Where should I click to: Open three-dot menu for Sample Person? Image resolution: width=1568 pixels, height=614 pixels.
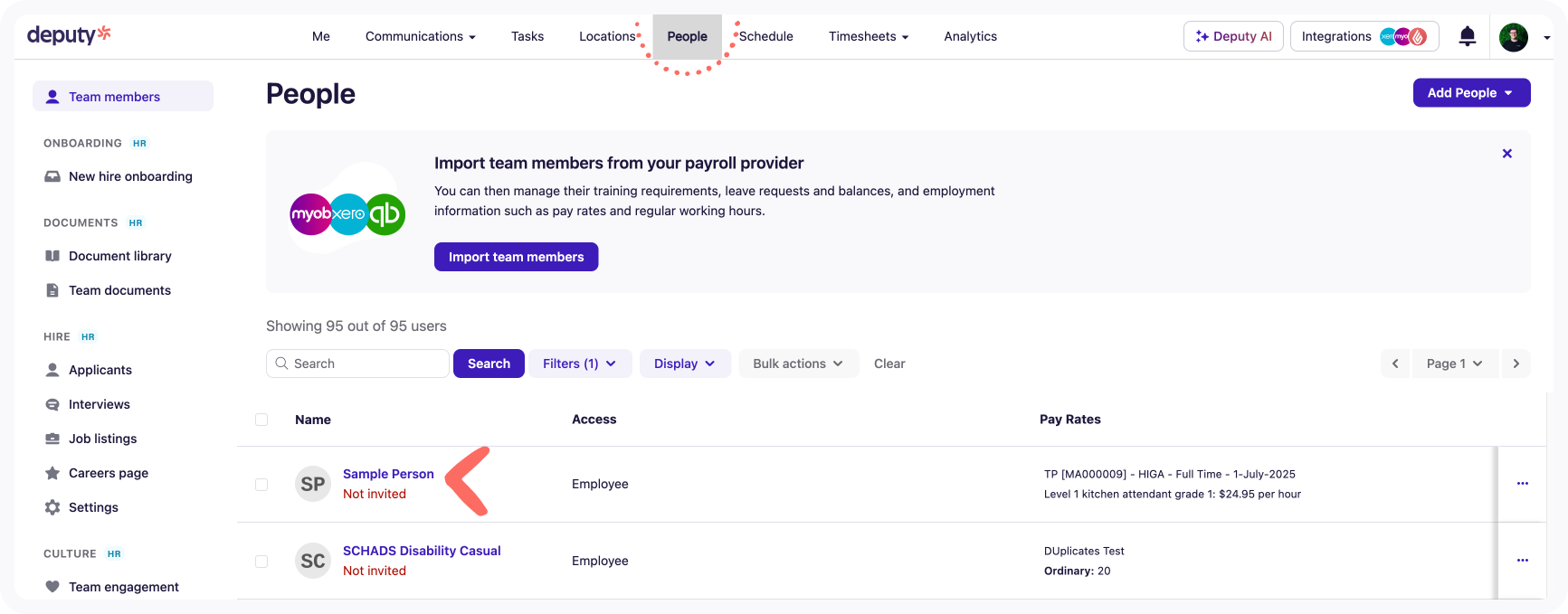(x=1522, y=484)
